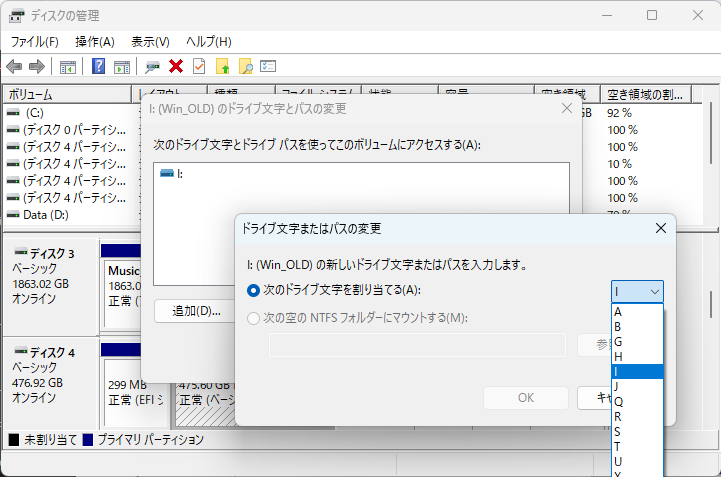
Task: Choose drive letter Q from the list
Action: click(618, 401)
